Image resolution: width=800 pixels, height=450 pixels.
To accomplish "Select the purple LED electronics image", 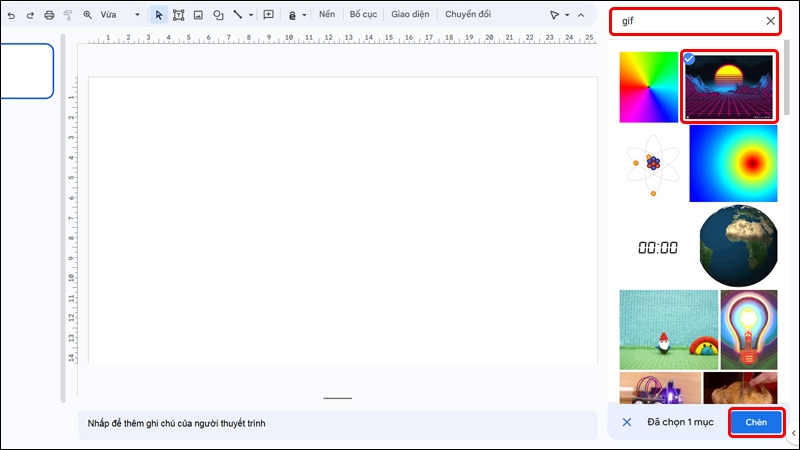I will [x=660, y=388].
